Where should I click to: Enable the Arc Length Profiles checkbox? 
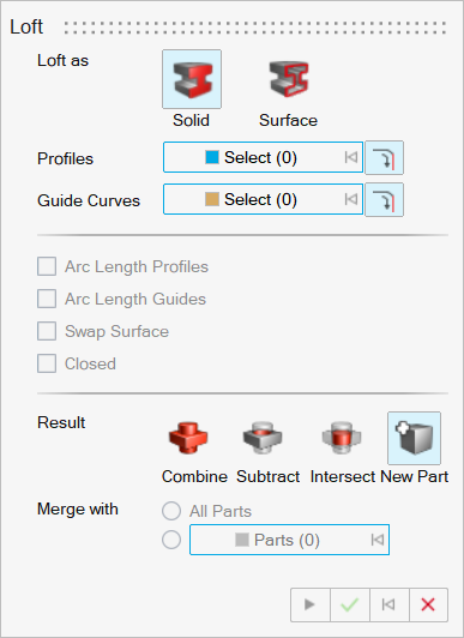coord(47,267)
